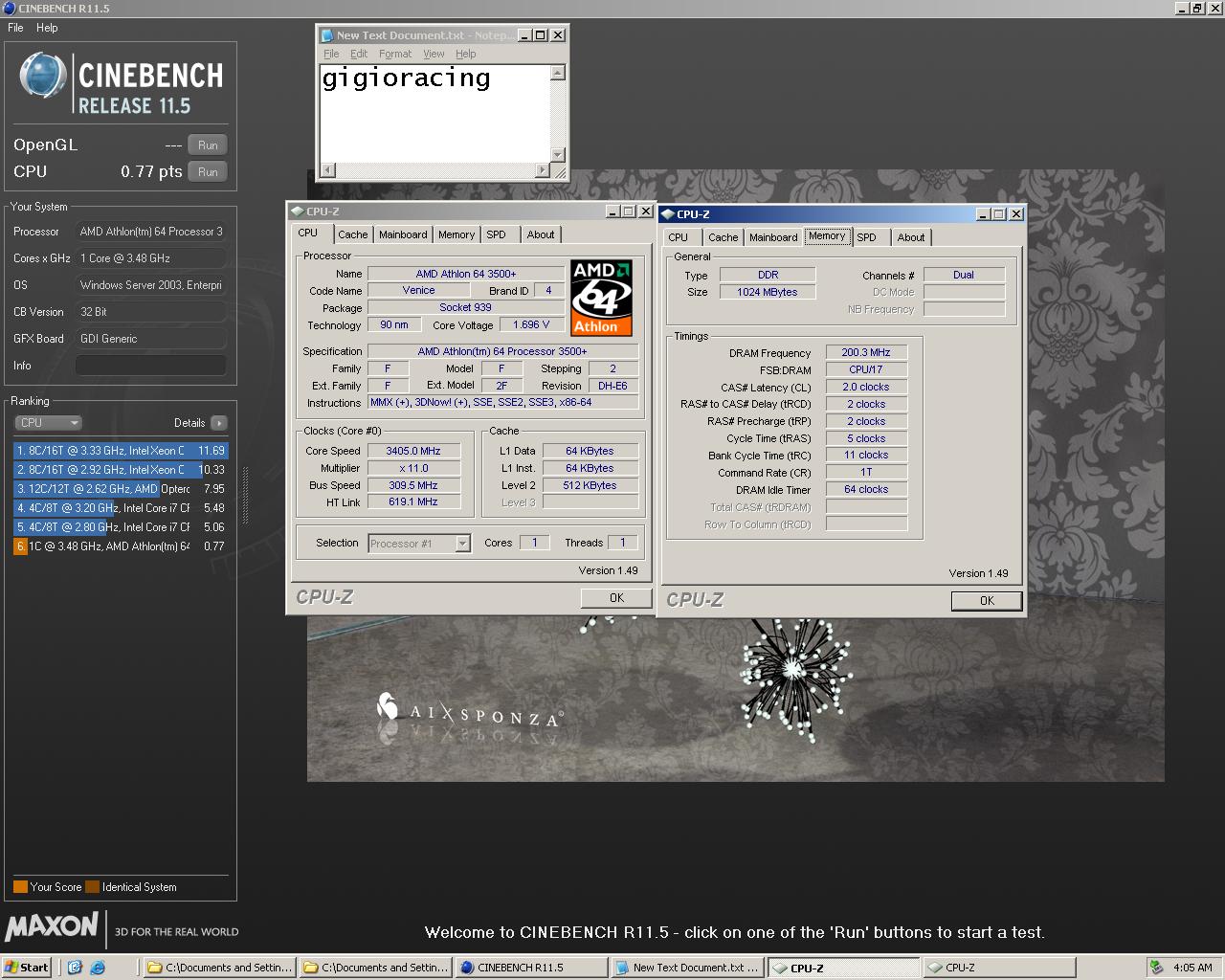The height and width of the screenshot is (980, 1225).
Task: Click Notepad vertical scrollbar down arrow
Action: pyautogui.click(x=558, y=155)
